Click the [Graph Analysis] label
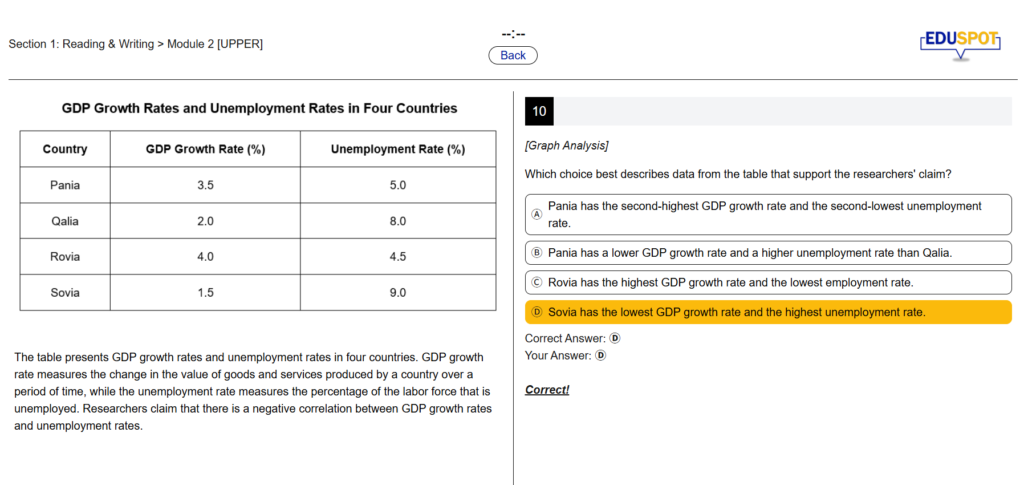Screen dimensions: 1024x485 tap(566, 146)
